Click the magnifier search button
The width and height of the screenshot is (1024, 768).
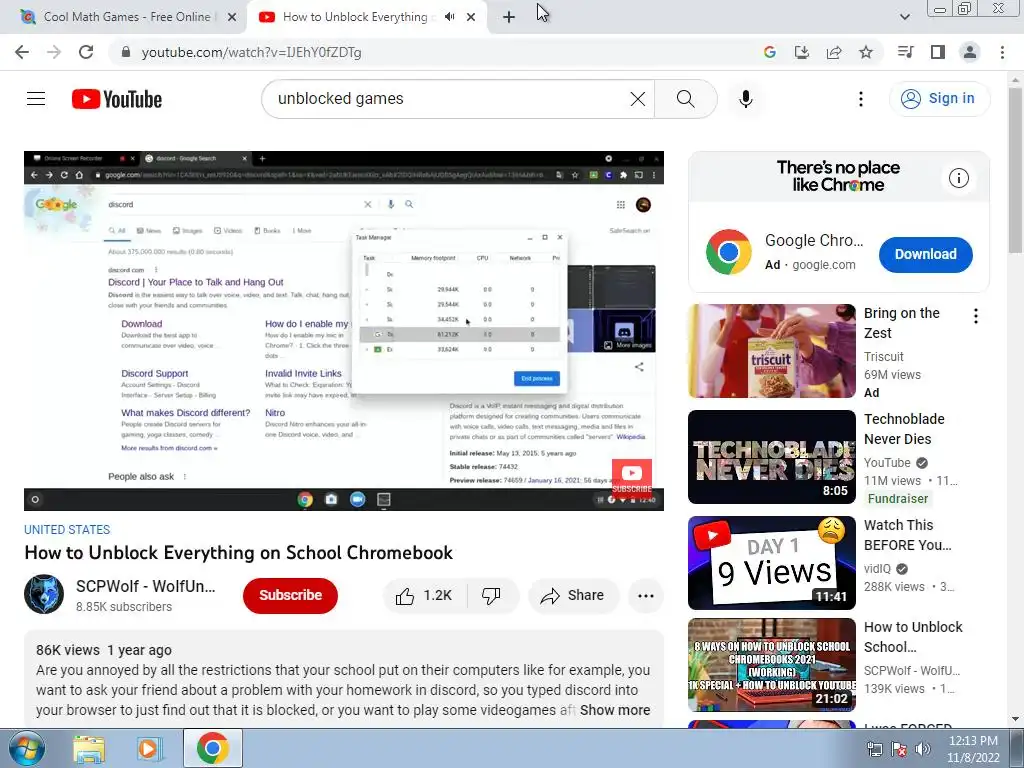coord(685,99)
